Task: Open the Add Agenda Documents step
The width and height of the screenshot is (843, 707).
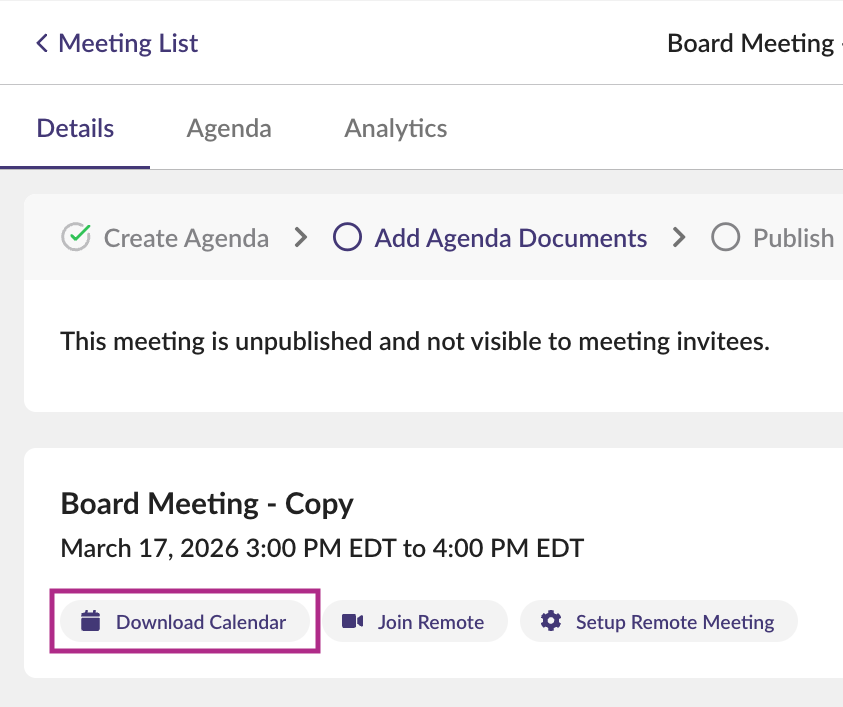Action: [x=510, y=238]
